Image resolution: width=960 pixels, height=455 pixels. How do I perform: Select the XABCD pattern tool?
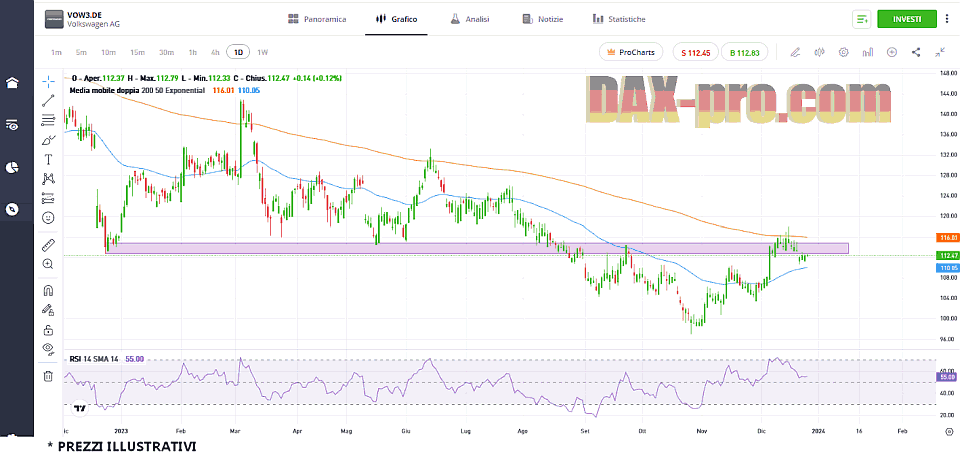[48, 179]
